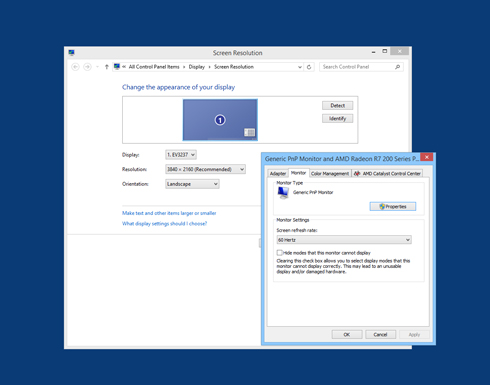This screenshot has height=385, width=490.
Task: Click the Back navigation arrow
Action: 75,67
